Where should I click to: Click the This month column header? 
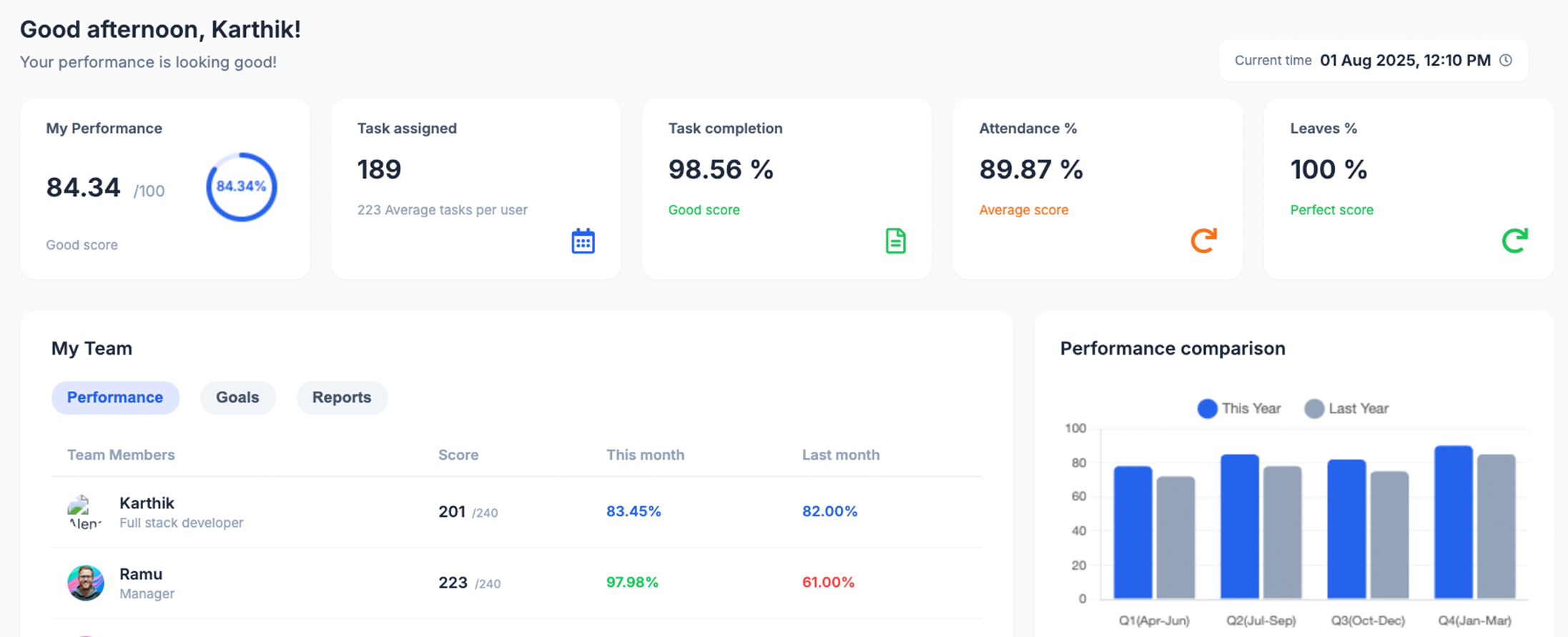pos(645,455)
